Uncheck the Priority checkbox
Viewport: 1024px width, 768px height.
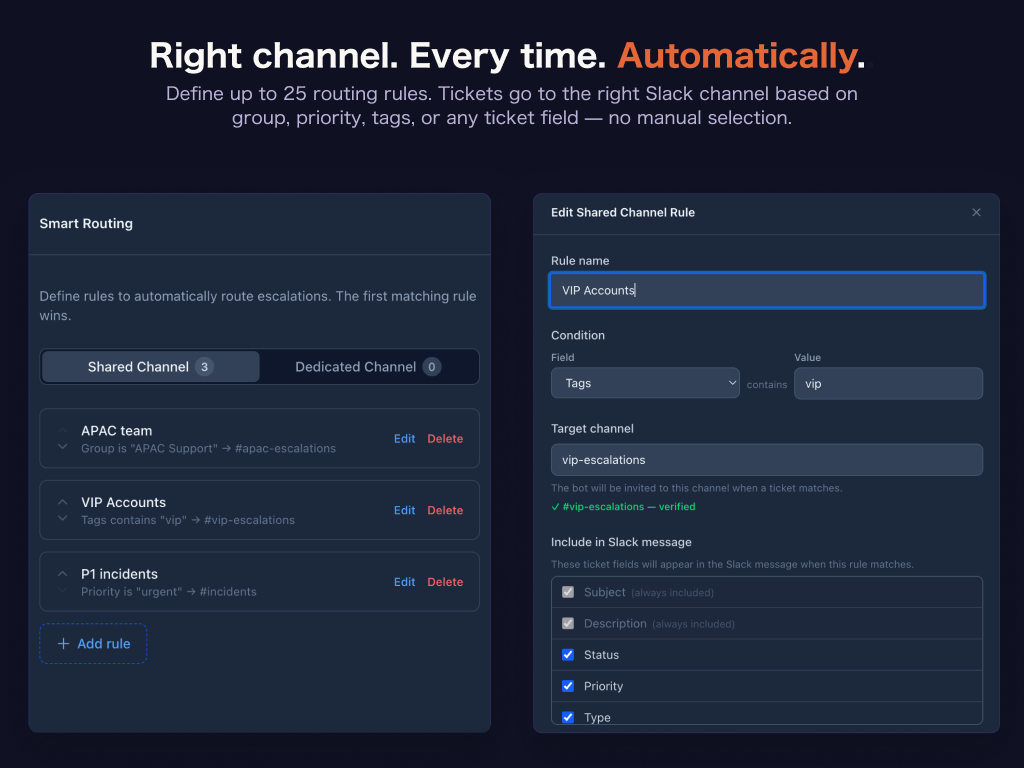[568, 686]
